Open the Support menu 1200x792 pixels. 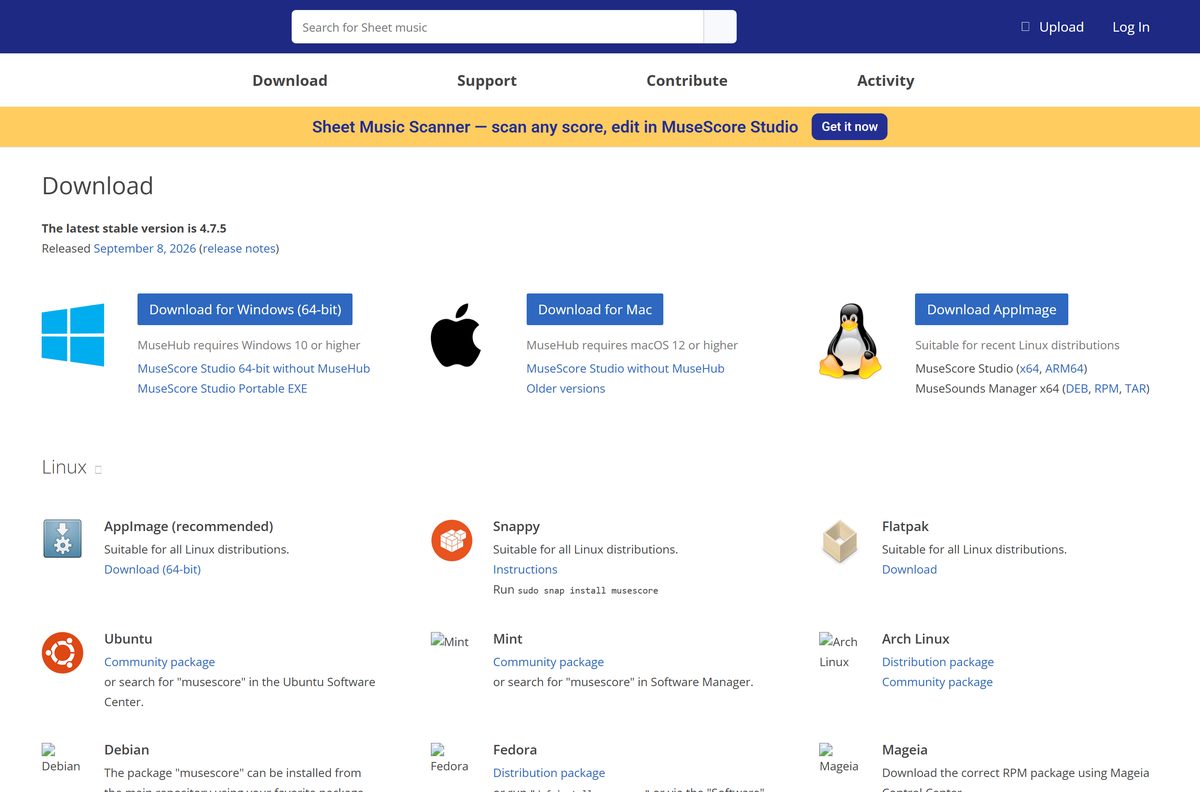[x=487, y=80]
